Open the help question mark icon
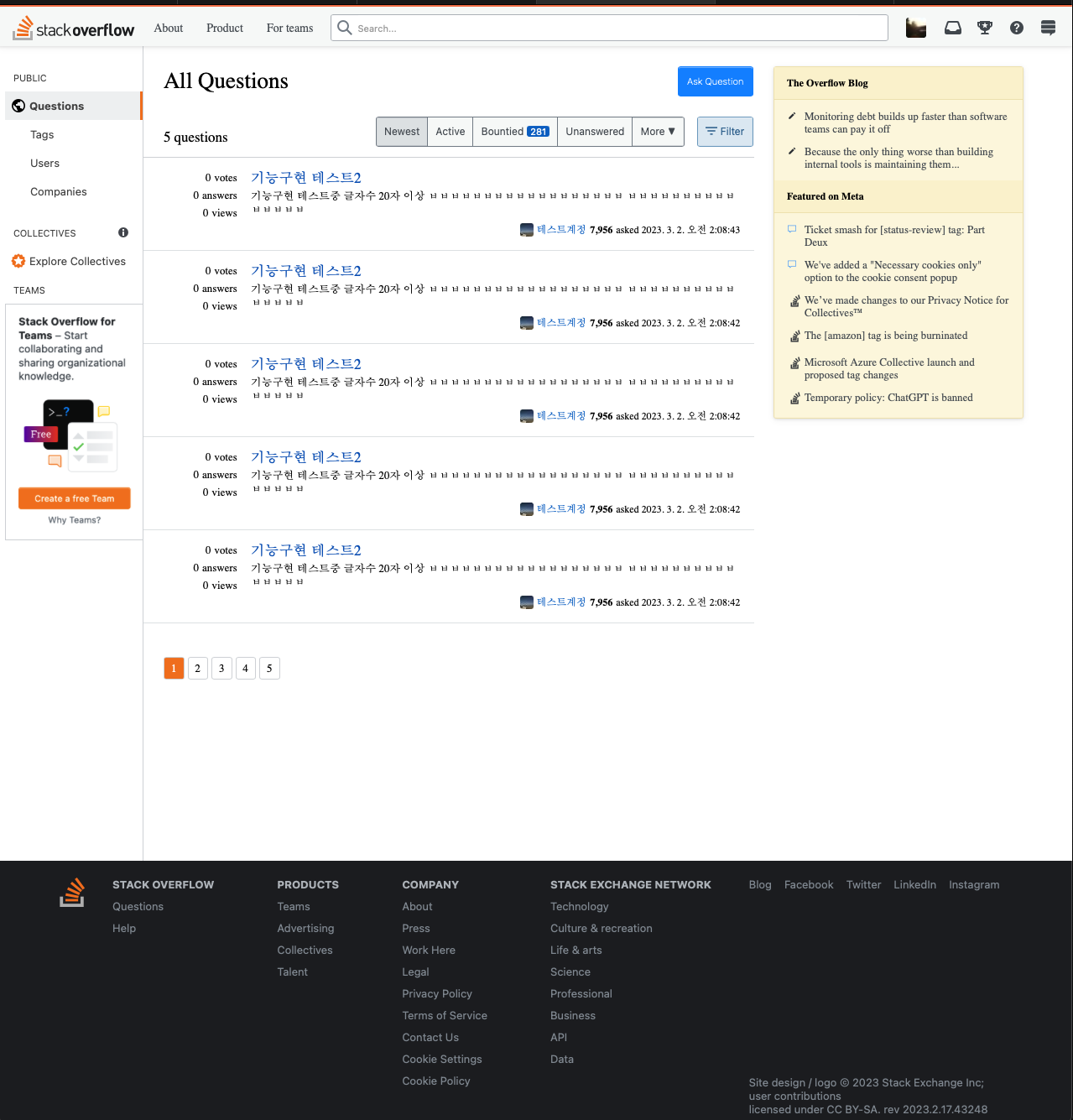This screenshot has width=1073, height=1120. coord(1017,28)
